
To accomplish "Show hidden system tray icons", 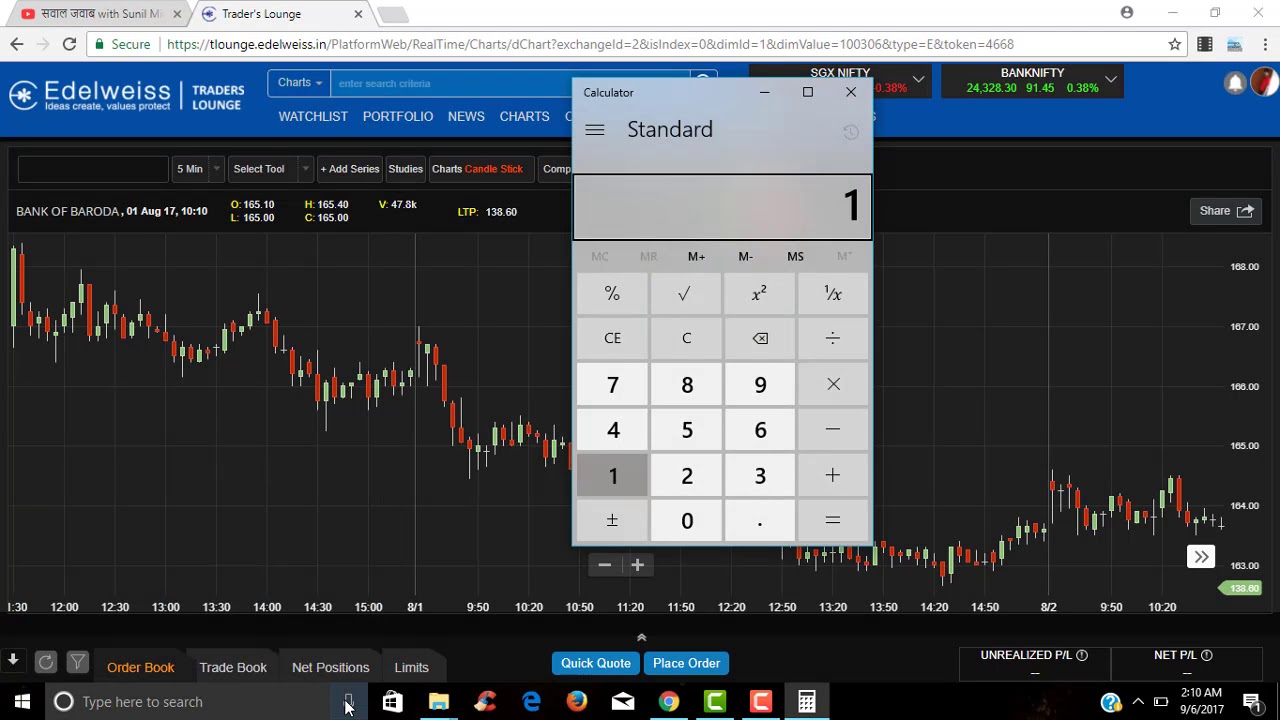I will (x=1138, y=702).
